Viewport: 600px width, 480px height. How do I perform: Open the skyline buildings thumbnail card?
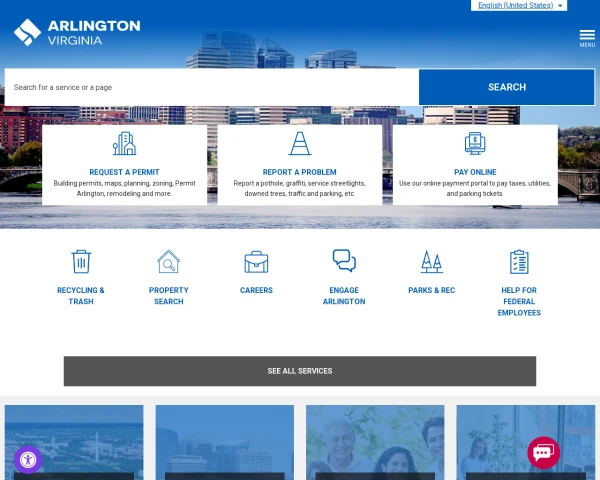point(225,442)
